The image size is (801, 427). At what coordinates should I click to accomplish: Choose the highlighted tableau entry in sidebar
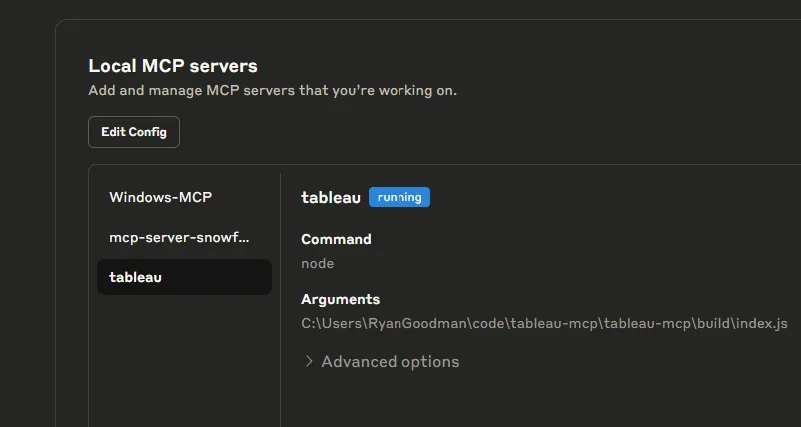(184, 277)
